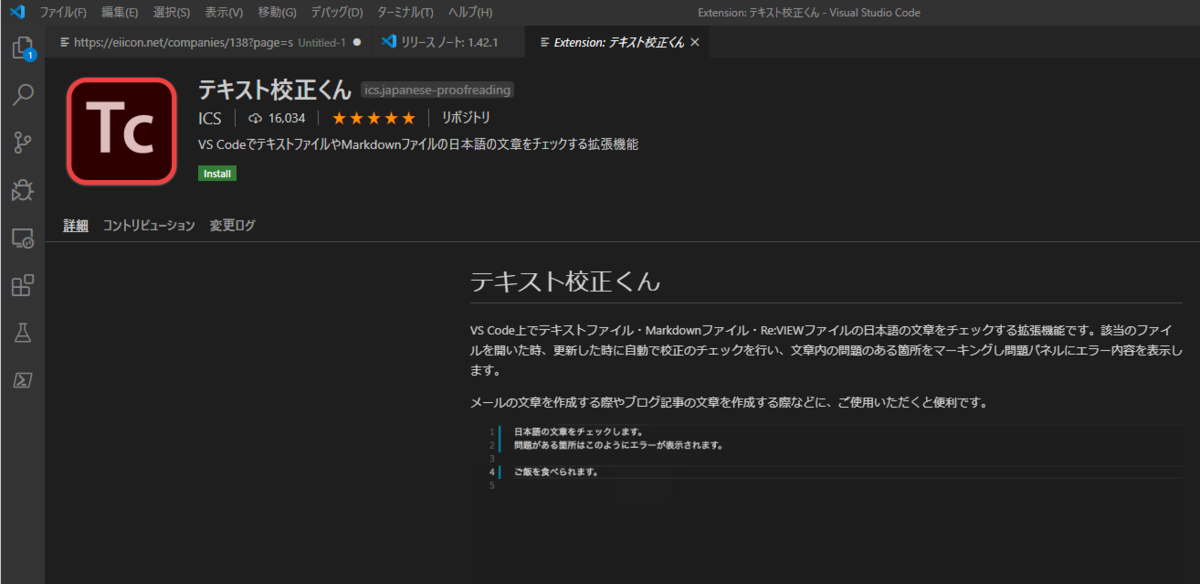Click the green Install button
This screenshot has height=584, width=1200.
[217, 173]
